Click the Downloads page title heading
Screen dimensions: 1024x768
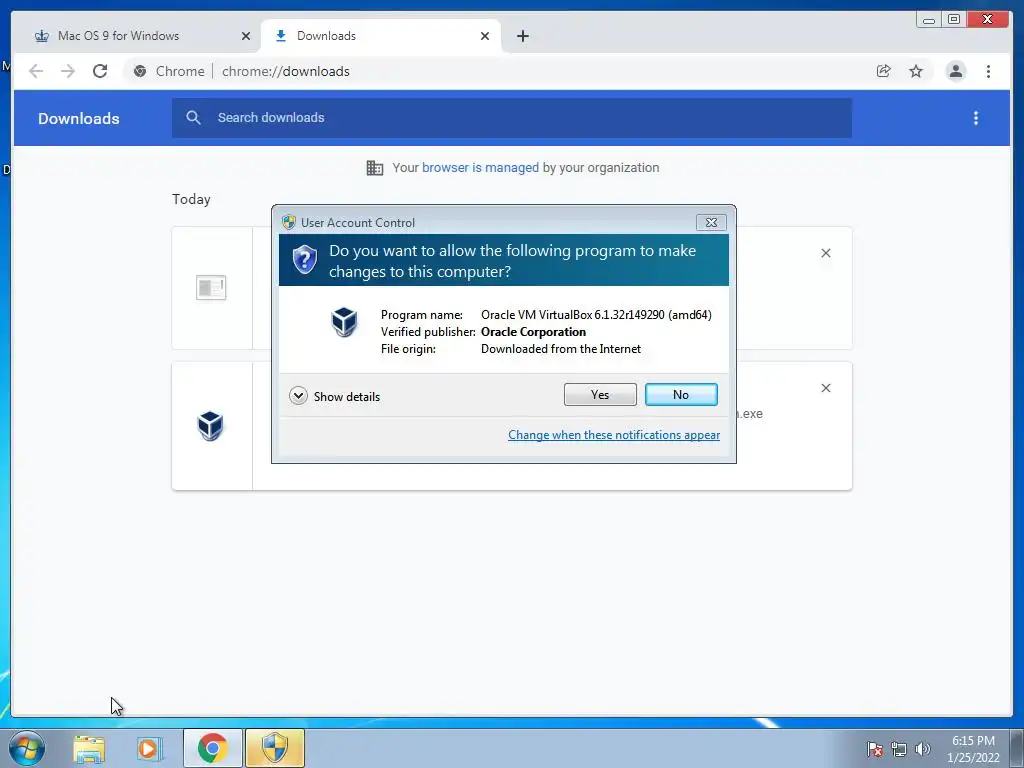point(78,119)
